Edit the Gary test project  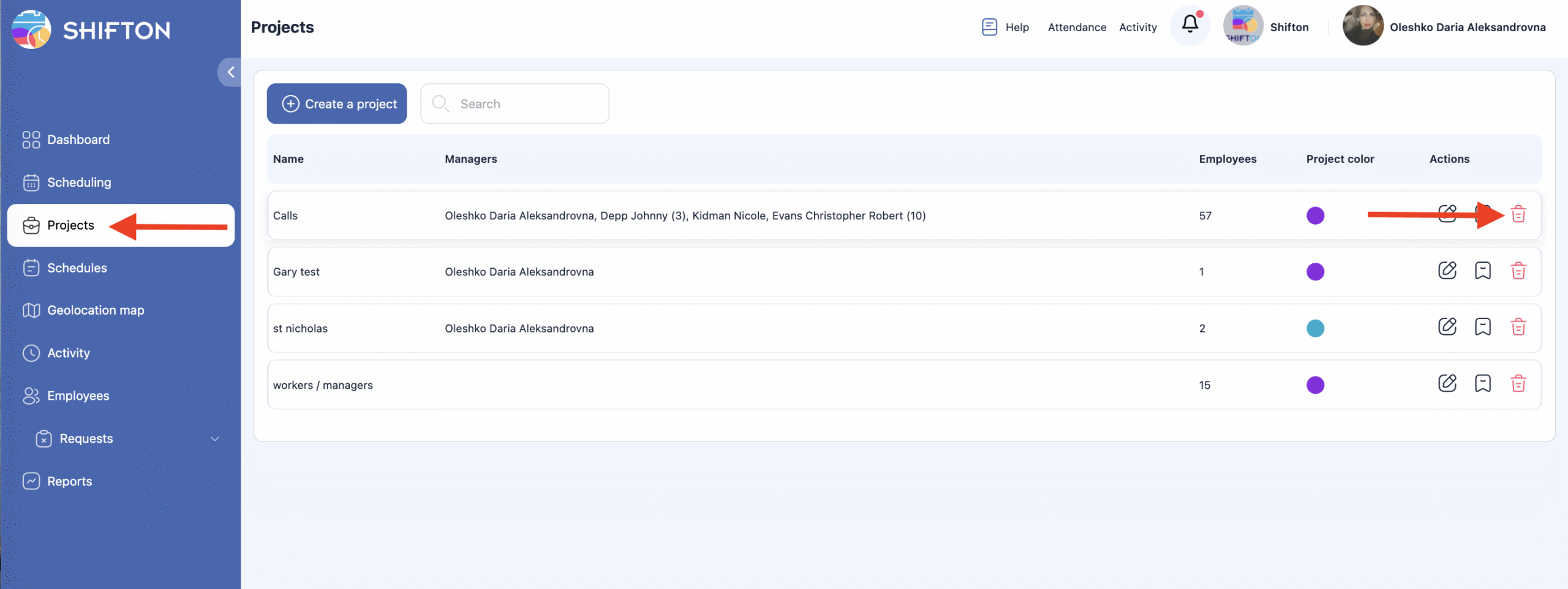pyautogui.click(x=1447, y=271)
